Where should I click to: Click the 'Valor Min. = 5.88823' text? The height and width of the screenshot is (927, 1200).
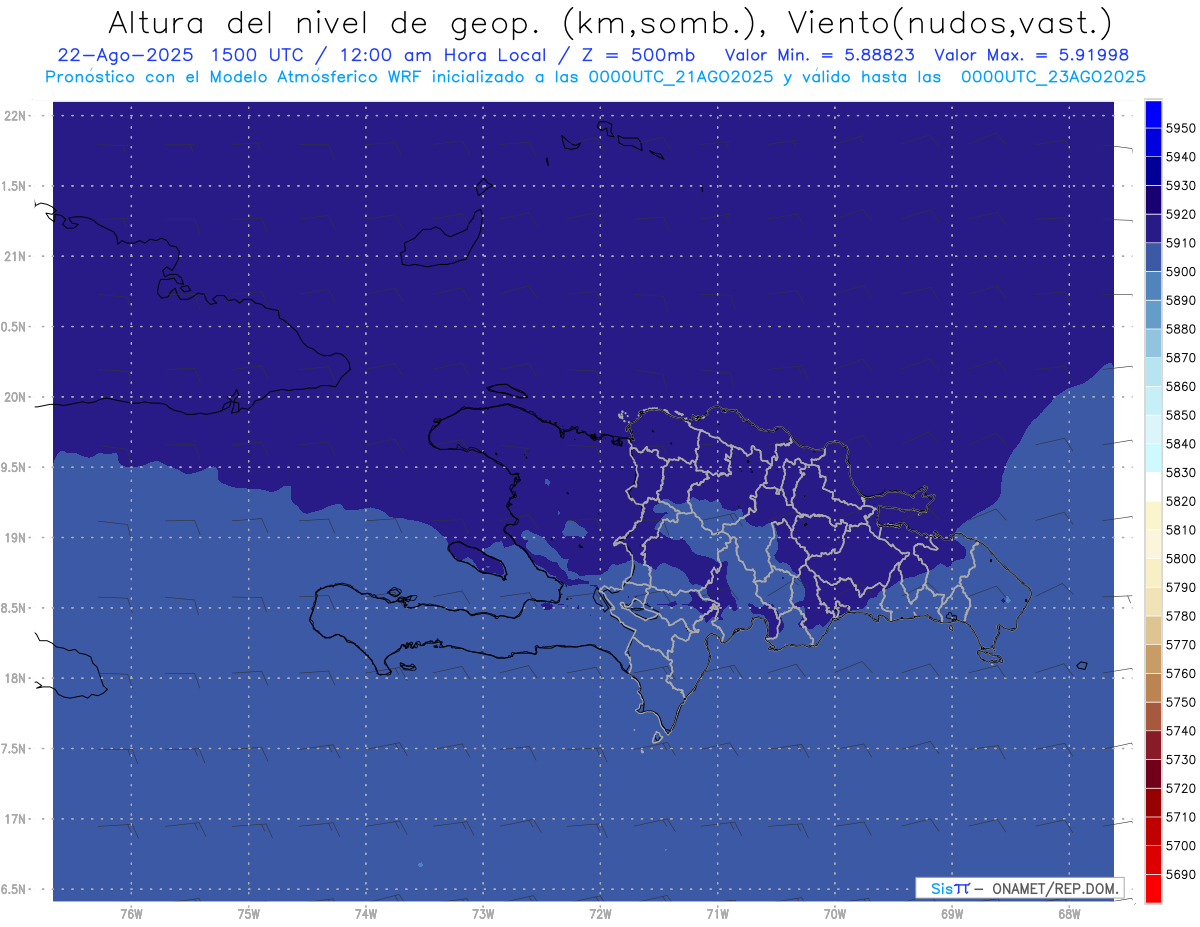pos(820,55)
